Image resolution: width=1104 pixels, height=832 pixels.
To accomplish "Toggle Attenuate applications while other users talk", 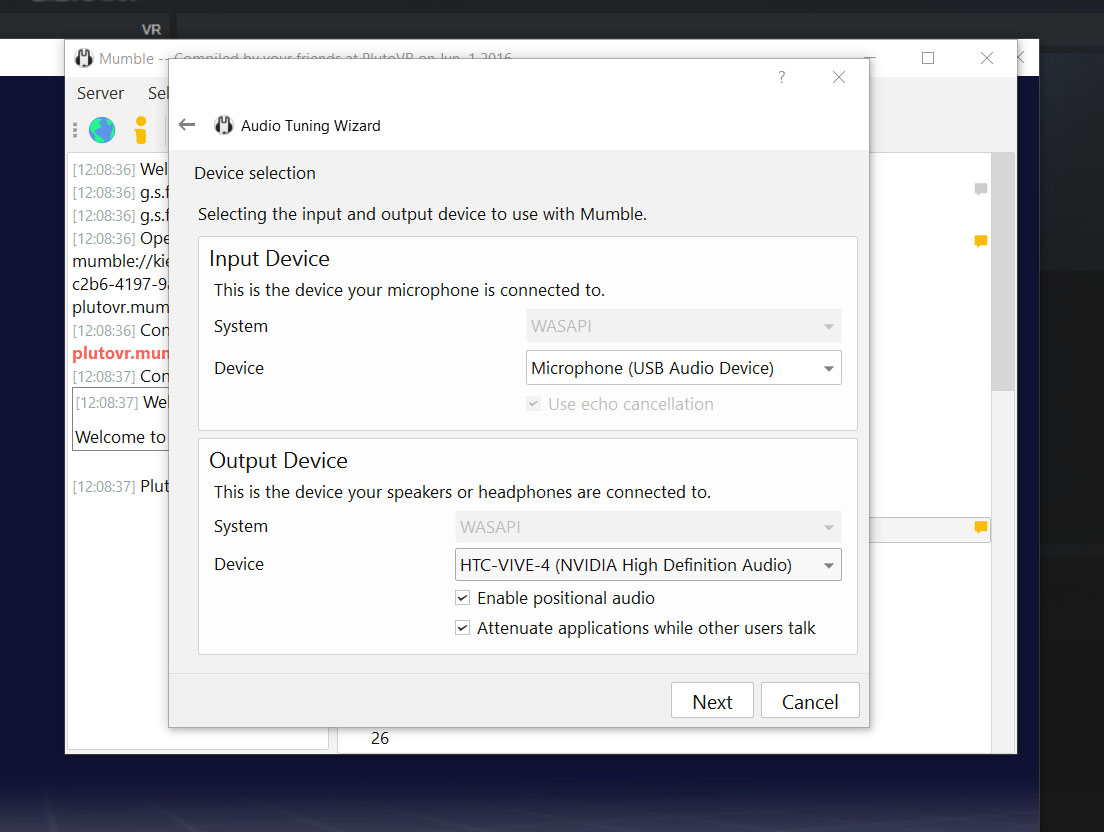I will click(x=463, y=627).
